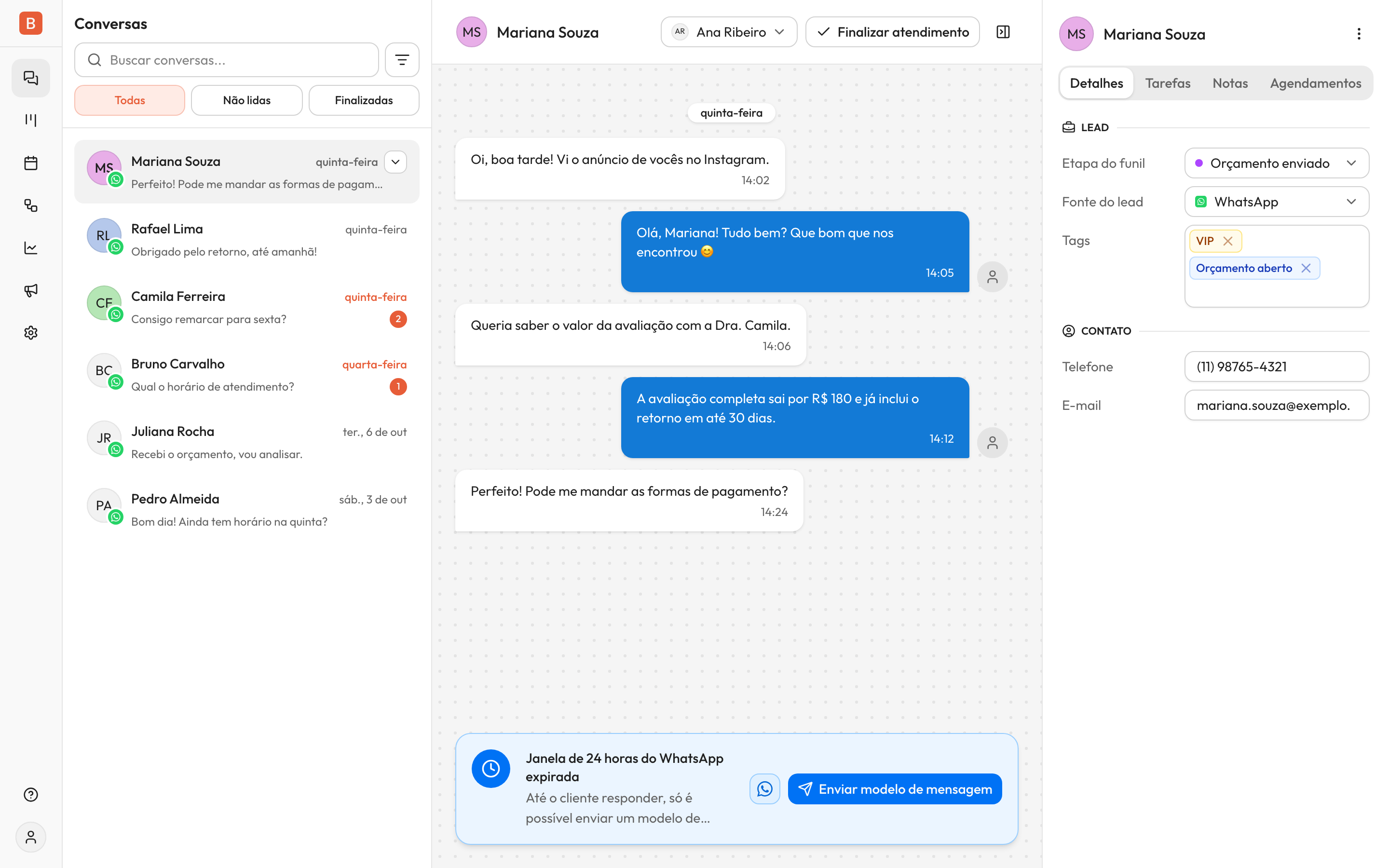Click Finalizar atendimento button
Image resolution: width=1389 pixels, height=868 pixels.
tap(893, 31)
